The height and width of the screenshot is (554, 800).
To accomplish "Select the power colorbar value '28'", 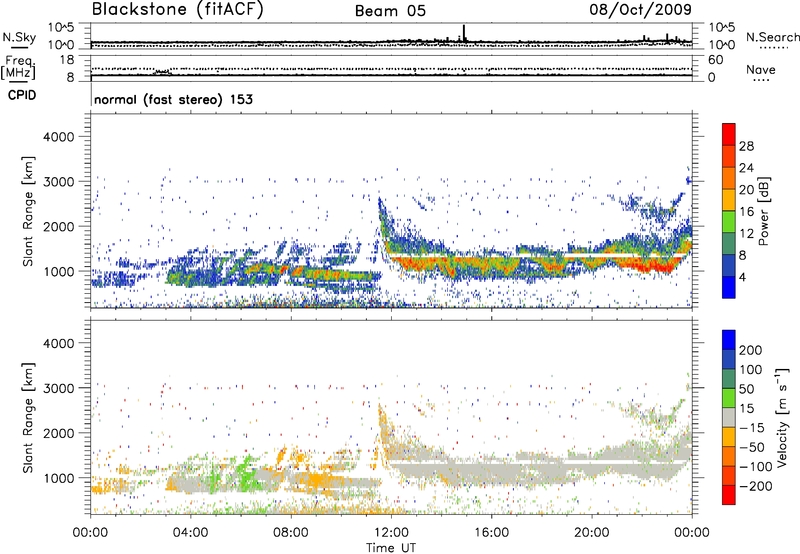I will [x=746, y=146].
